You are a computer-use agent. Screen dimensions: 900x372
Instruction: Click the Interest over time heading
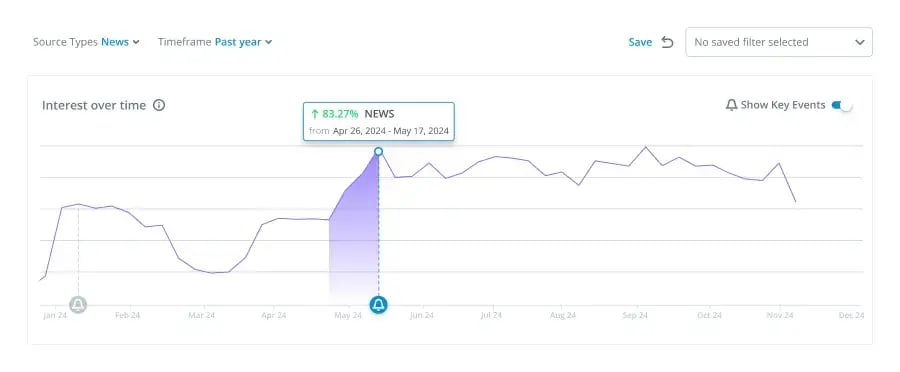click(94, 106)
